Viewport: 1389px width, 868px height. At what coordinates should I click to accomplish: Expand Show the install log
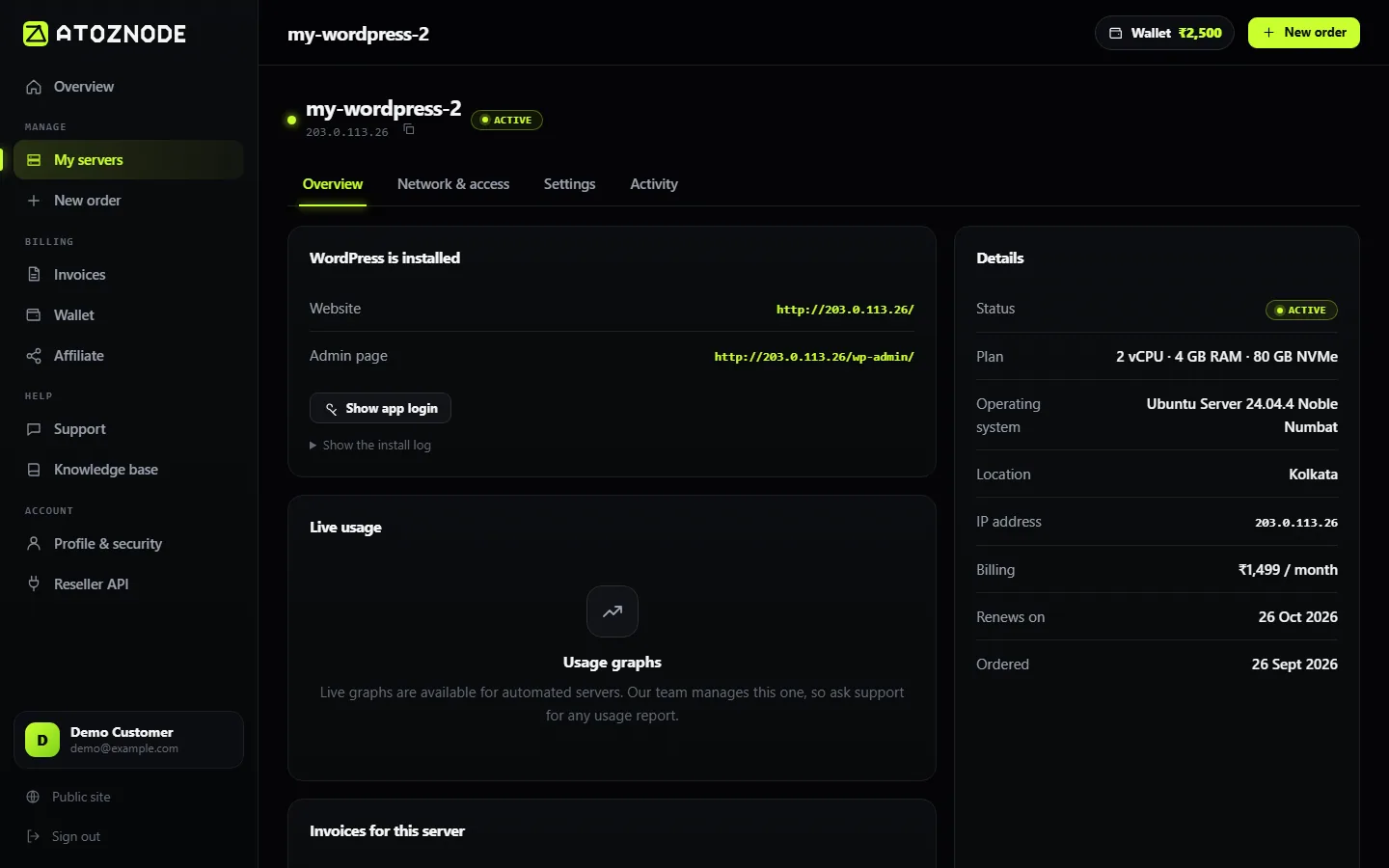coord(370,446)
